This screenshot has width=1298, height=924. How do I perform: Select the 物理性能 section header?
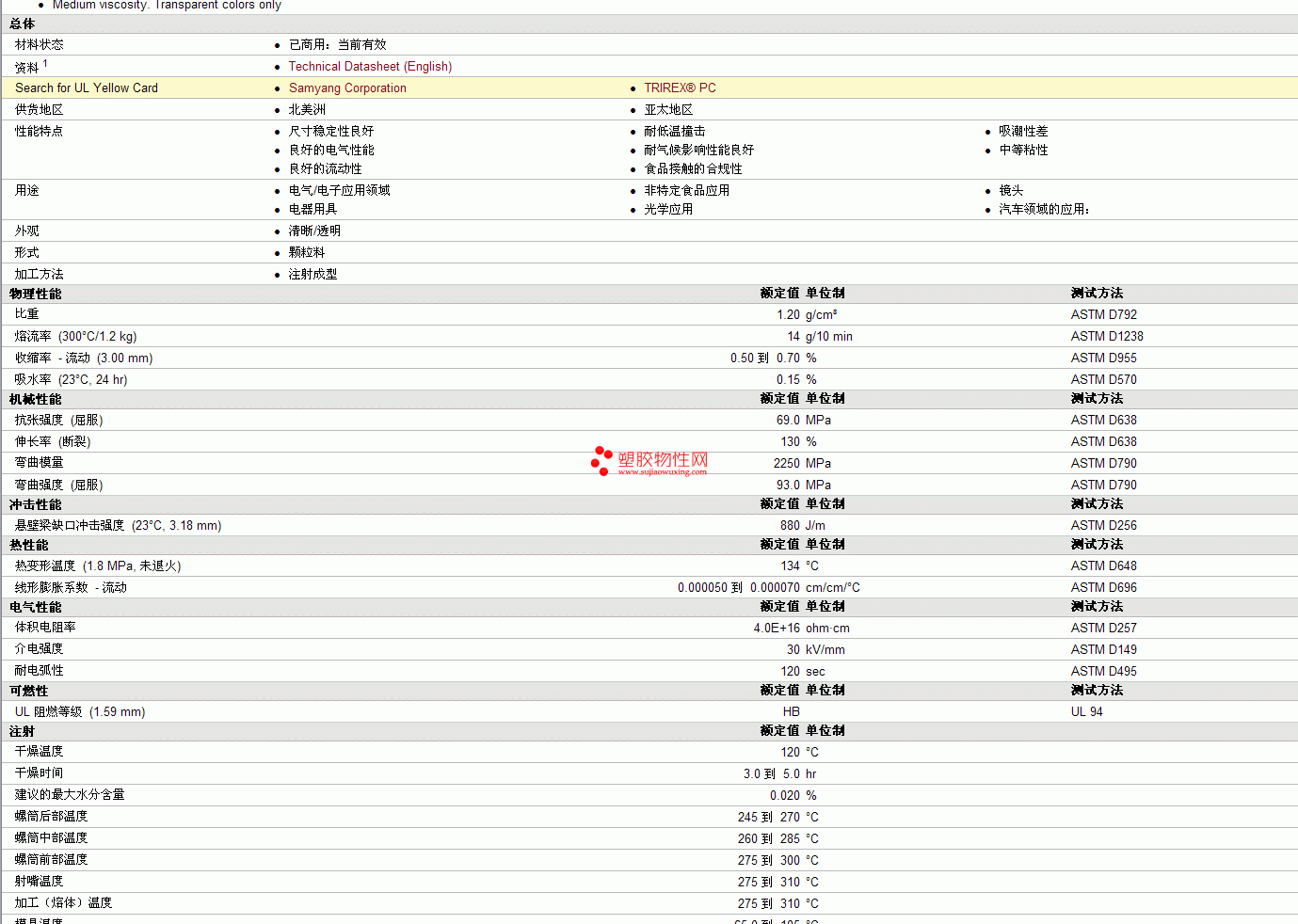pyautogui.click(x=36, y=295)
